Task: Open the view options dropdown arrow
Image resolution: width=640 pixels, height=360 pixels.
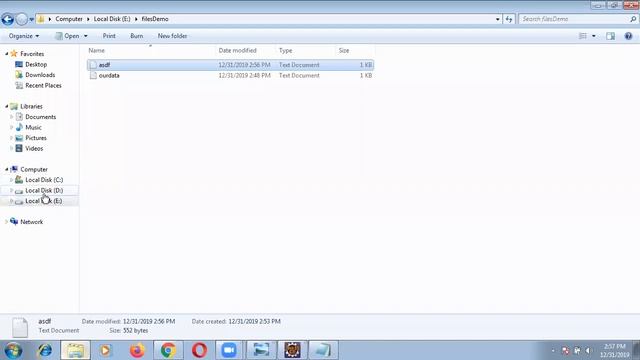Action: coord(594,36)
